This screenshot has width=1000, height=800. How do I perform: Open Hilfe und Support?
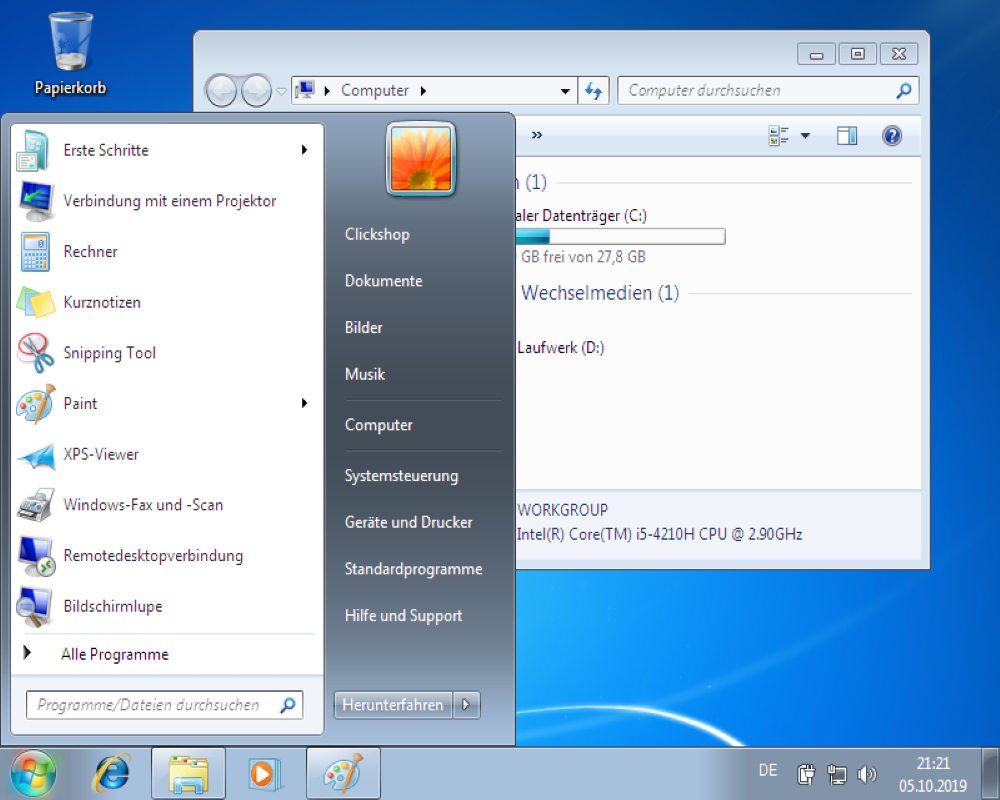[404, 616]
